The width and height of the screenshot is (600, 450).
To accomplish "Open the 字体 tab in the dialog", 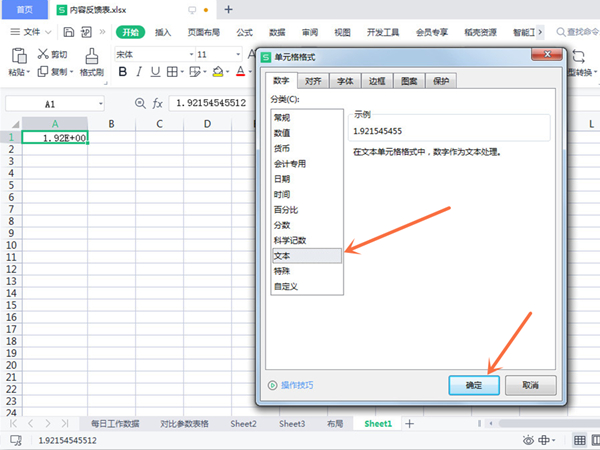I will pyautogui.click(x=345, y=81).
